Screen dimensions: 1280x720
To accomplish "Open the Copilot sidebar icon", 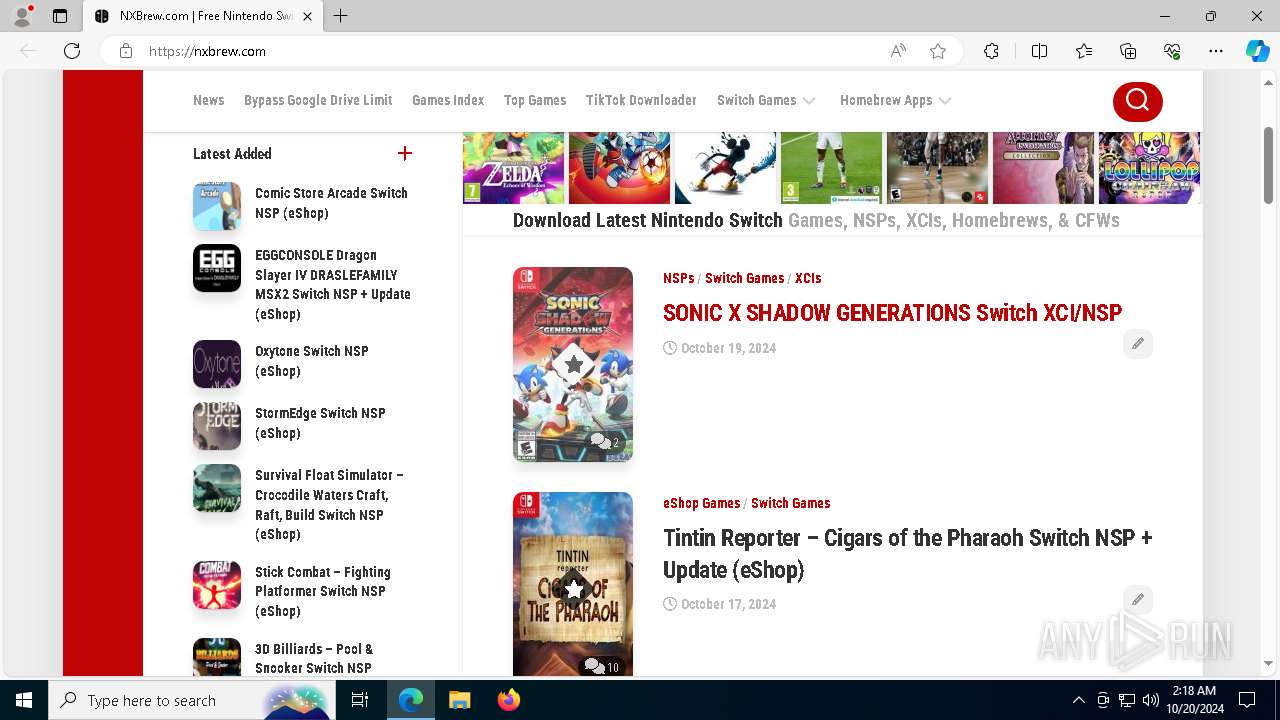I will [x=1257, y=51].
